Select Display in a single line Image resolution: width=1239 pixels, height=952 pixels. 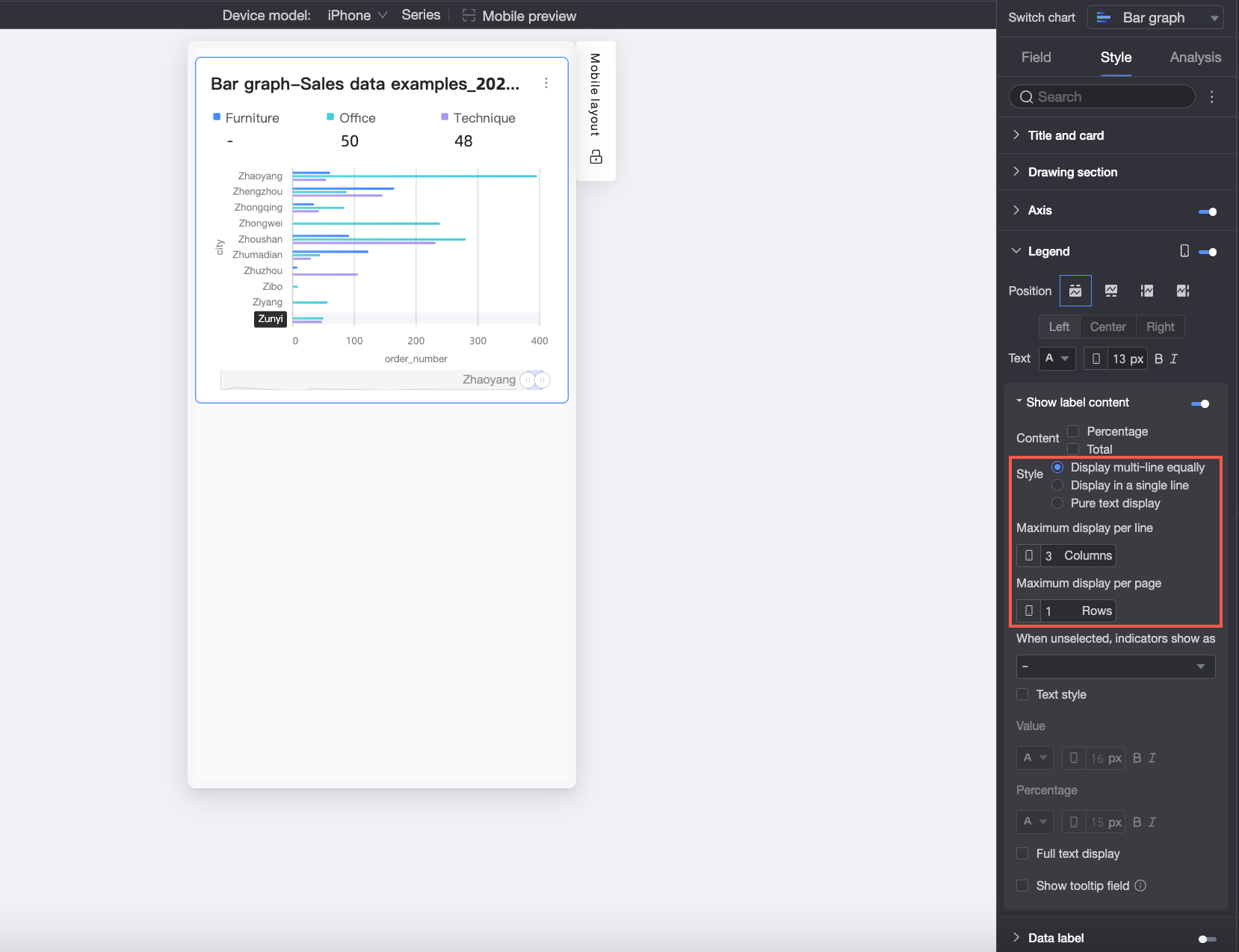pos(1057,485)
